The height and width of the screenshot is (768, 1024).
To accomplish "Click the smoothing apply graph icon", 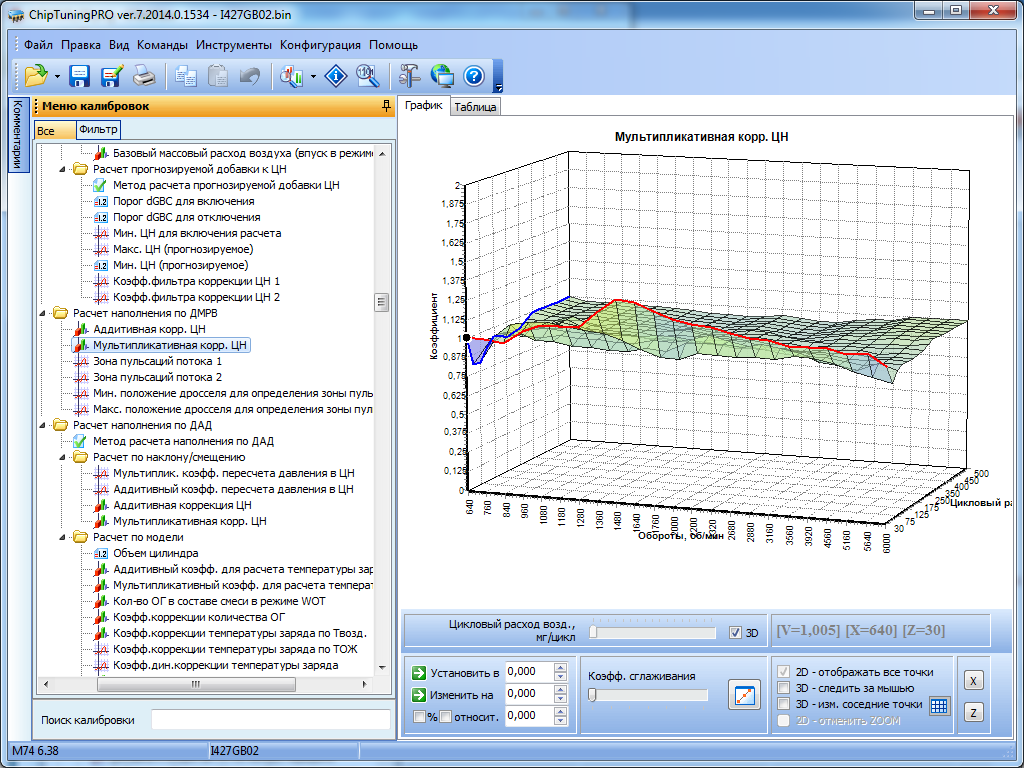I will (744, 695).
